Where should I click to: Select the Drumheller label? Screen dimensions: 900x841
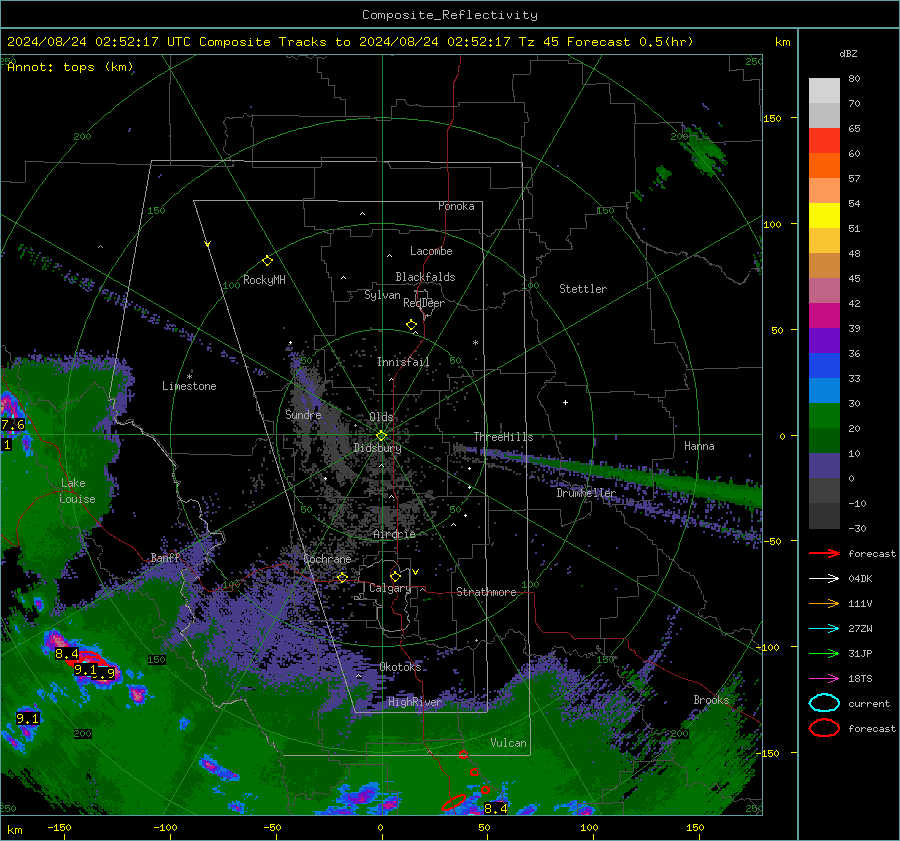pyautogui.click(x=586, y=493)
